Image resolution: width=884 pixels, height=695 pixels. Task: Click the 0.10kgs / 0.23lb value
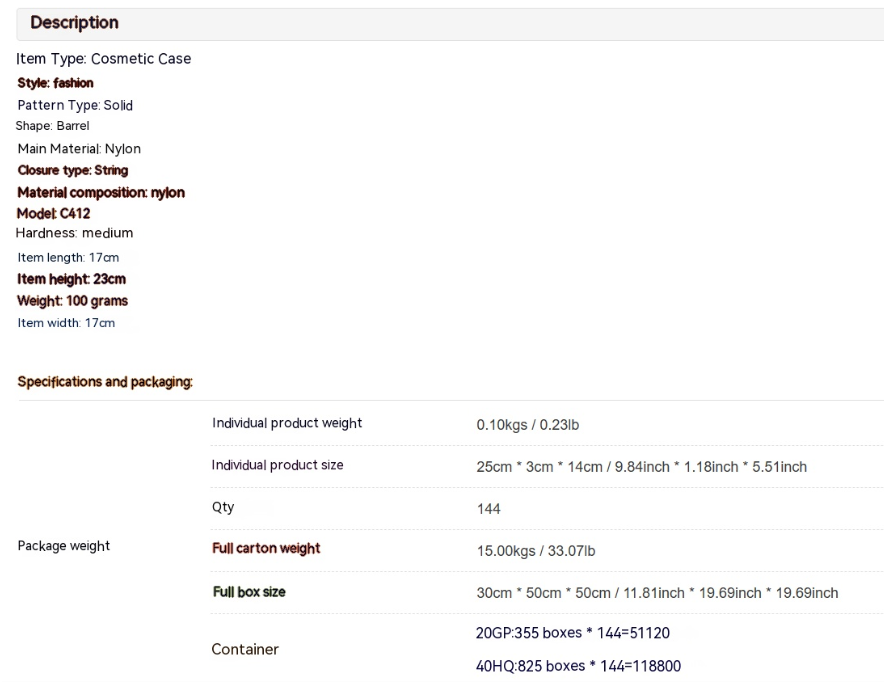(527, 425)
